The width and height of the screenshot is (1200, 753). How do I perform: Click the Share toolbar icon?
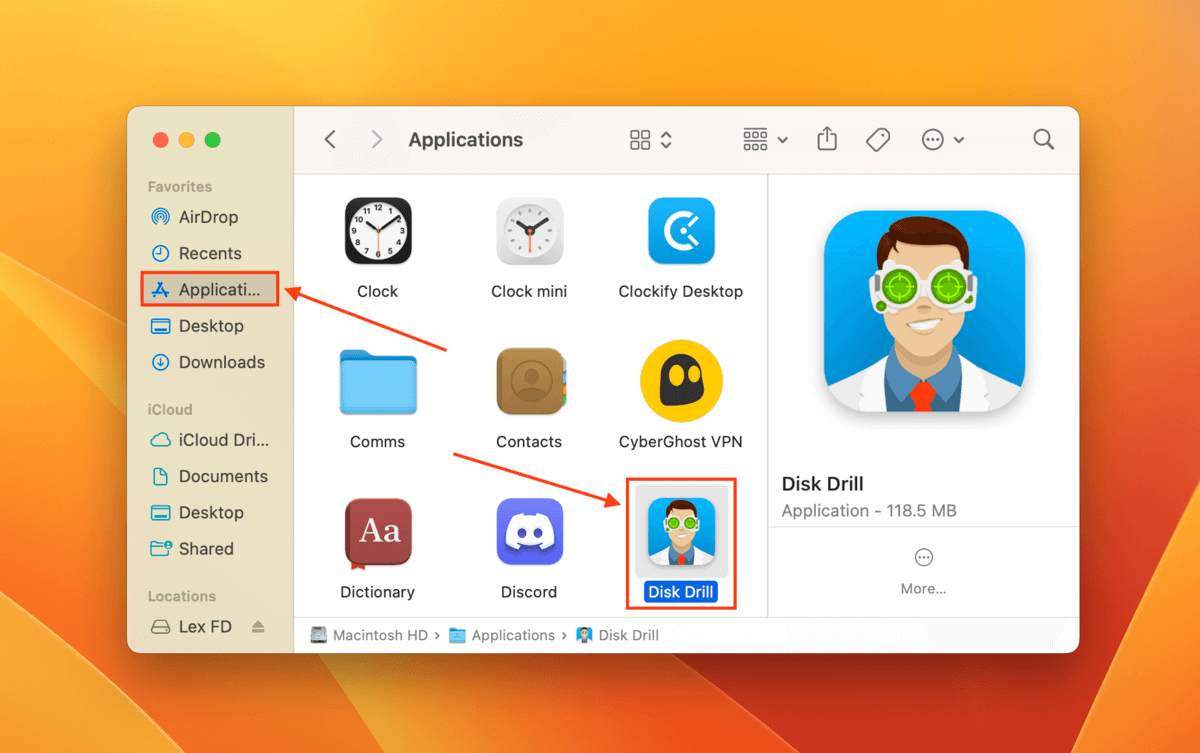827,140
